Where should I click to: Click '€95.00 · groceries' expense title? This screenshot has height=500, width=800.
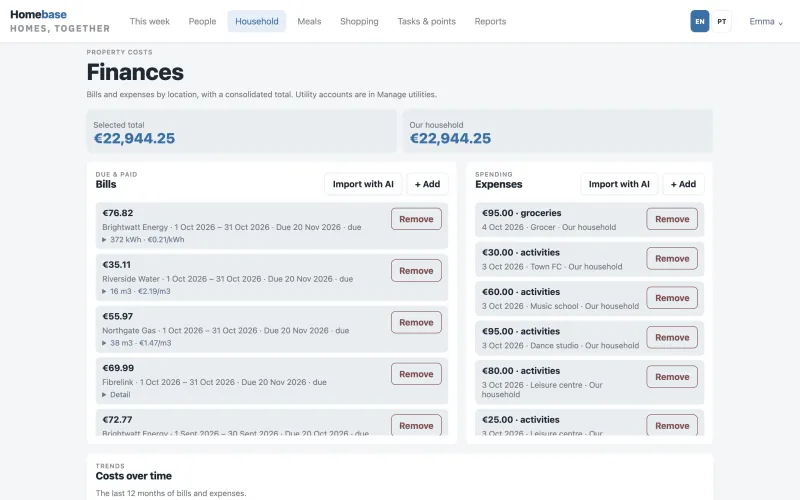(521, 213)
